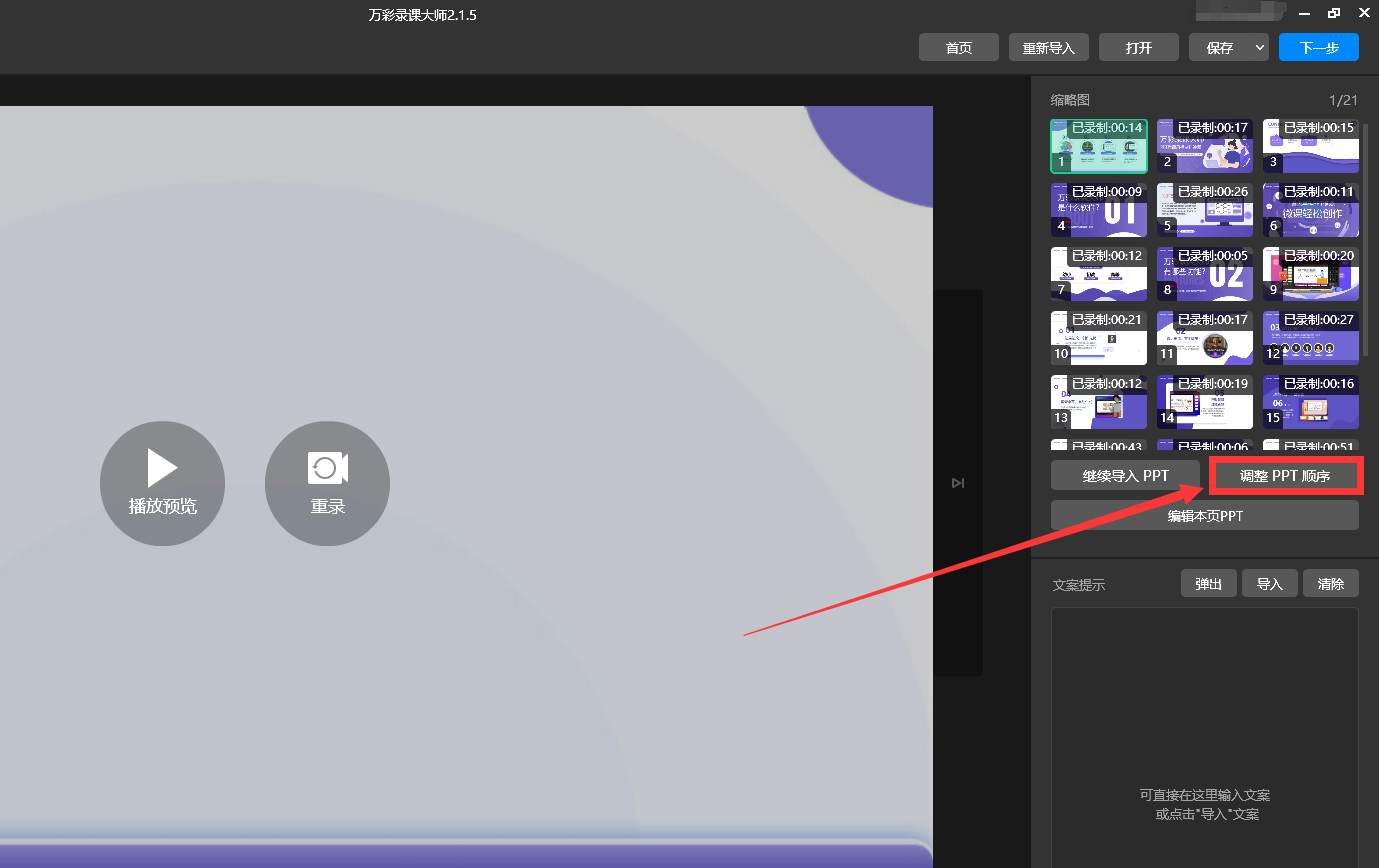1379x868 pixels.
Task: Click 编辑本页PPT button
Action: coord(1205,515)
